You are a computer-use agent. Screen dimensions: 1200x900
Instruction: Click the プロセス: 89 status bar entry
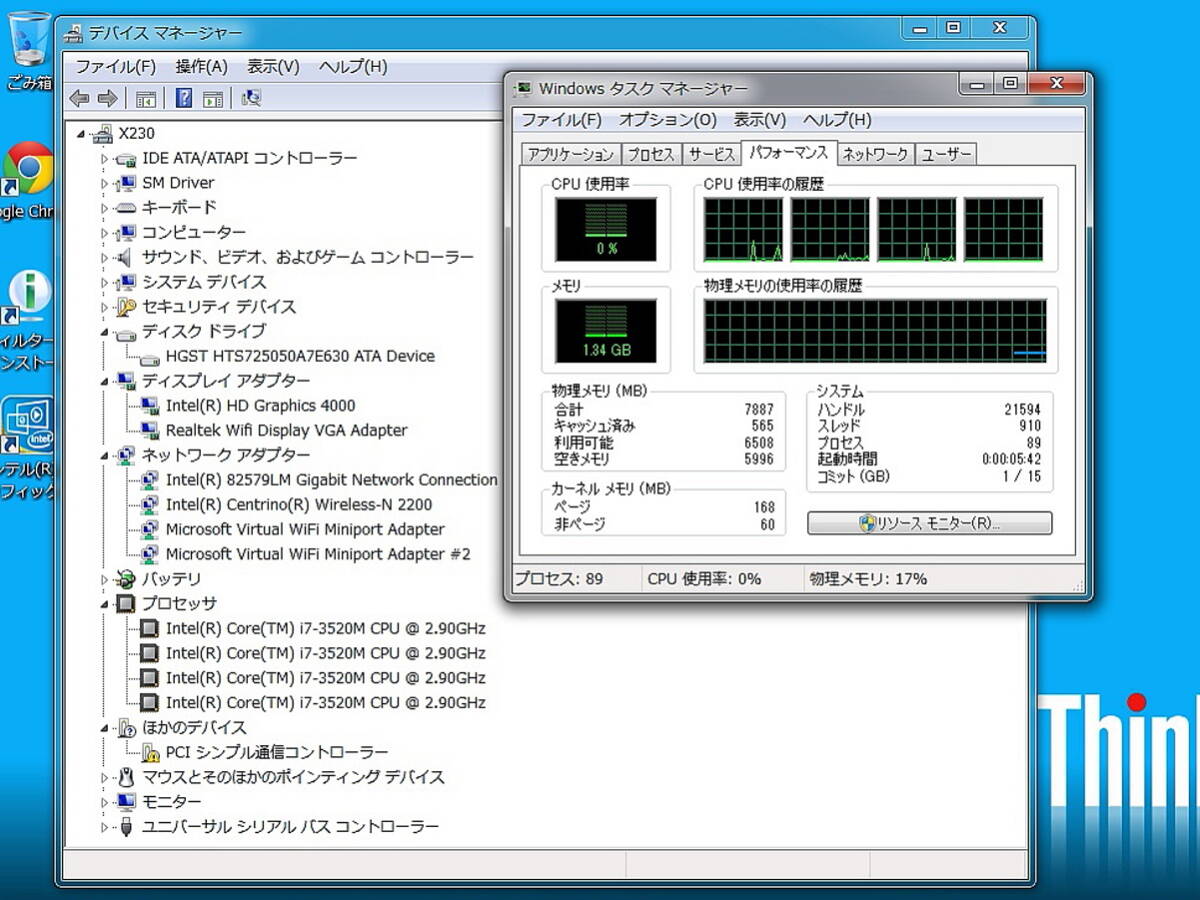pos(559,579)
